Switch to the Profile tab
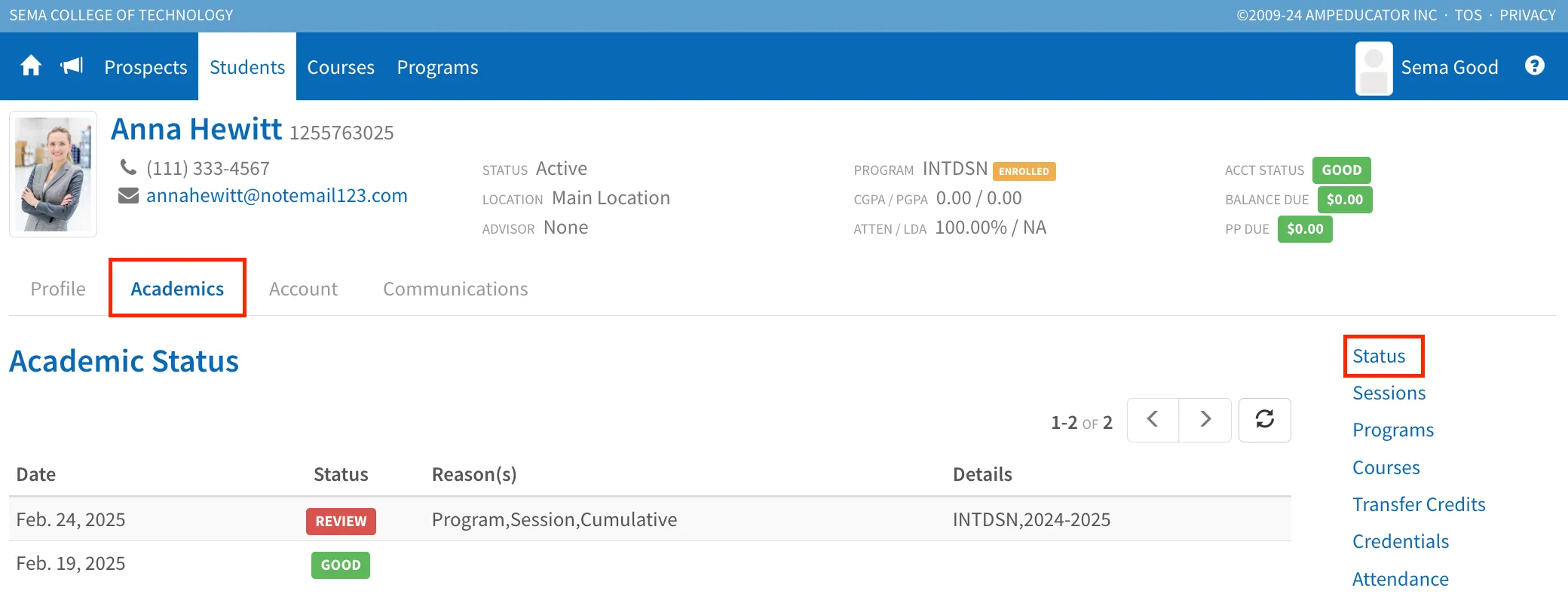This screenshot has height=600, width=1568. point(58,289)
